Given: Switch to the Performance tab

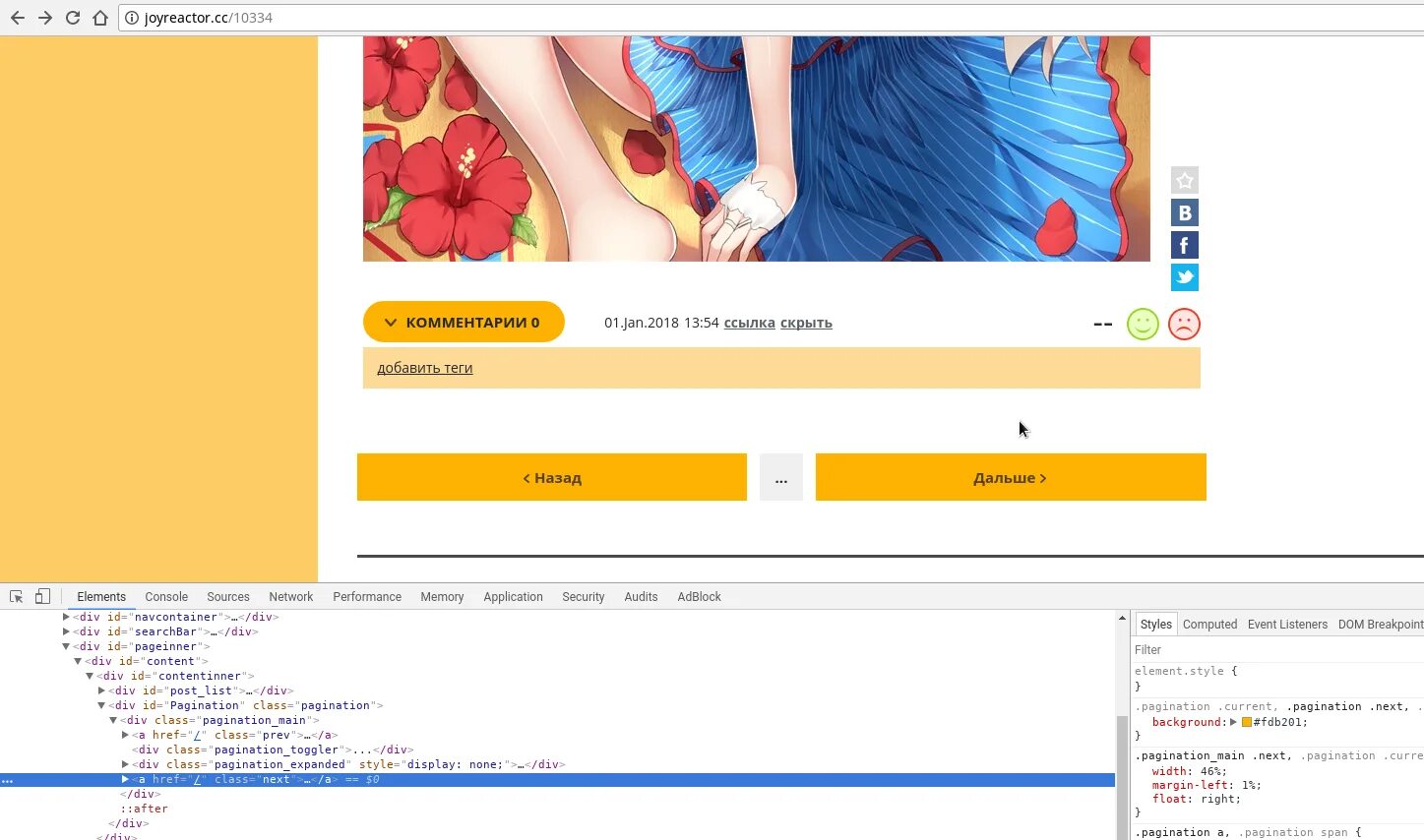Looking at the screenshot, I should click(367, 596).
